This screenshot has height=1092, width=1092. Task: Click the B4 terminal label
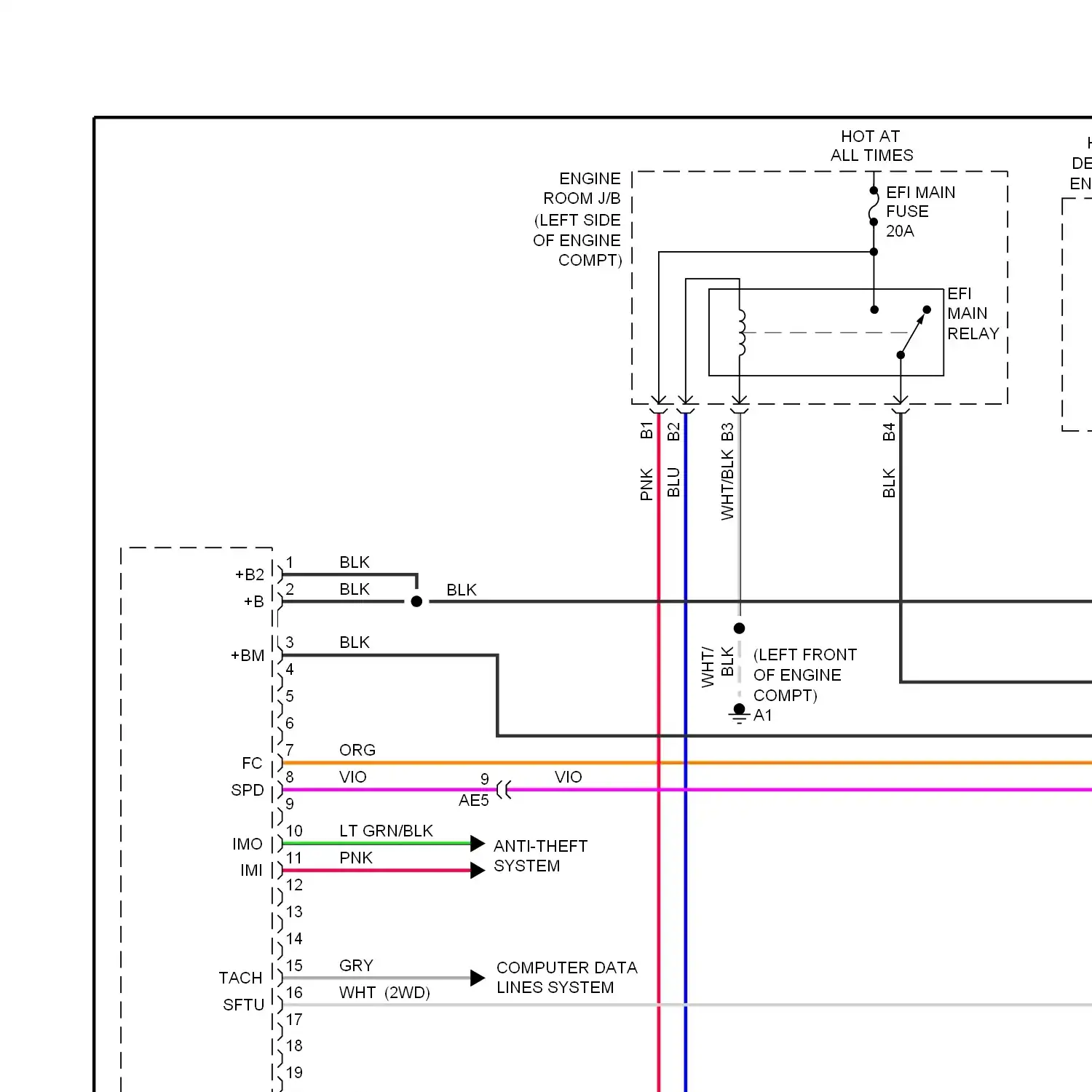pos(889,432)
